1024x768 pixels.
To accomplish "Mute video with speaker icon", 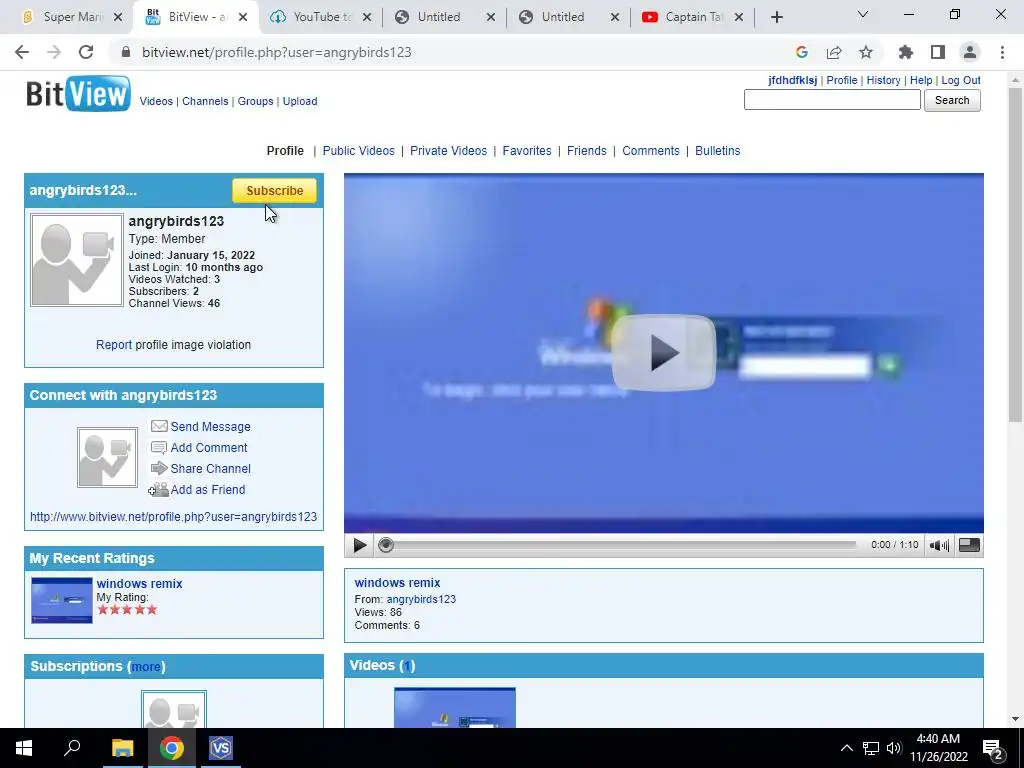I will pyautogui.click(x=939, y=545).
